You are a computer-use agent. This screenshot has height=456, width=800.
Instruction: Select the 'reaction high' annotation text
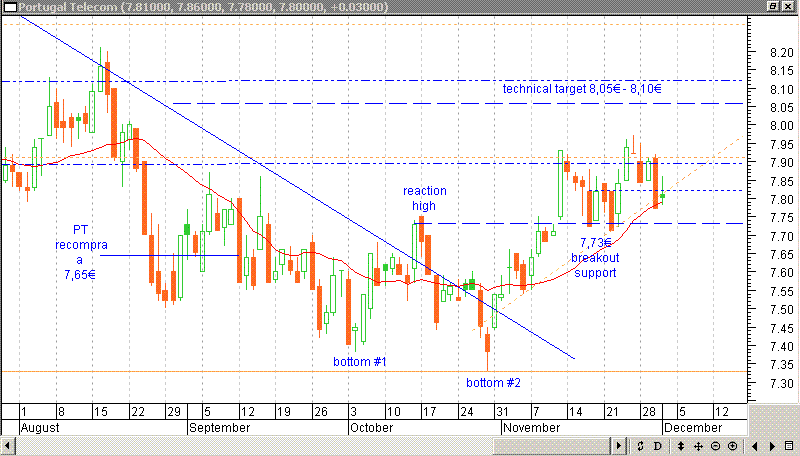(x=424, y=198)
